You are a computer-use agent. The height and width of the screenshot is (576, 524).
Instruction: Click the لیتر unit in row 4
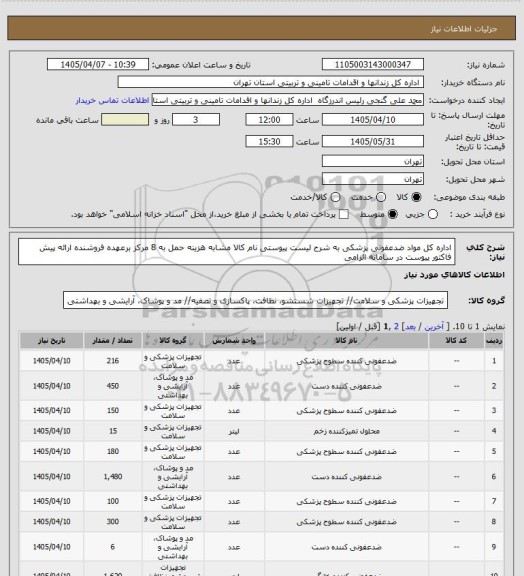(234, 431)
